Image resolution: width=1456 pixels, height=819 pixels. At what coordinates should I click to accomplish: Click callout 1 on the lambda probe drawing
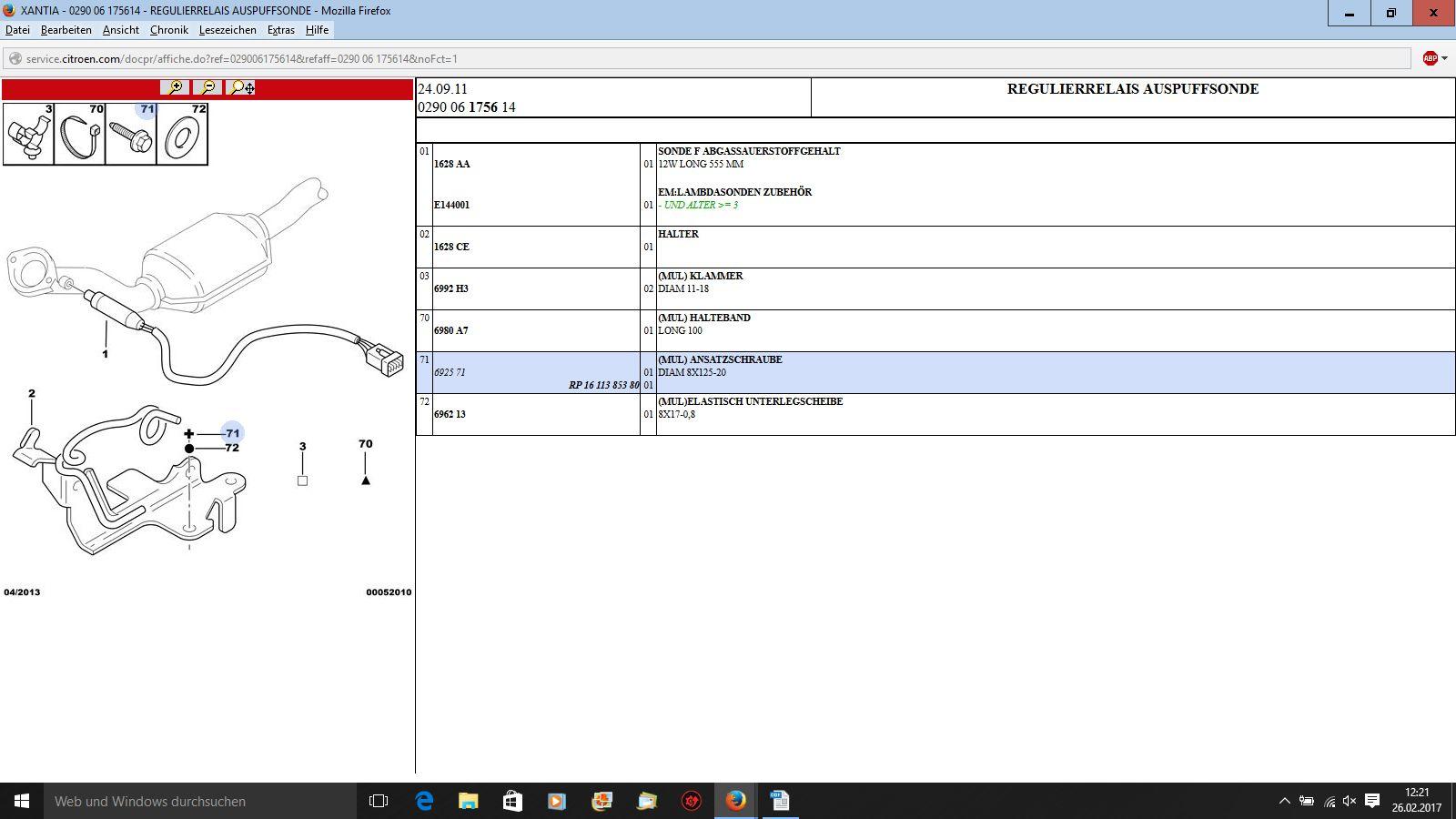(105, 354)
